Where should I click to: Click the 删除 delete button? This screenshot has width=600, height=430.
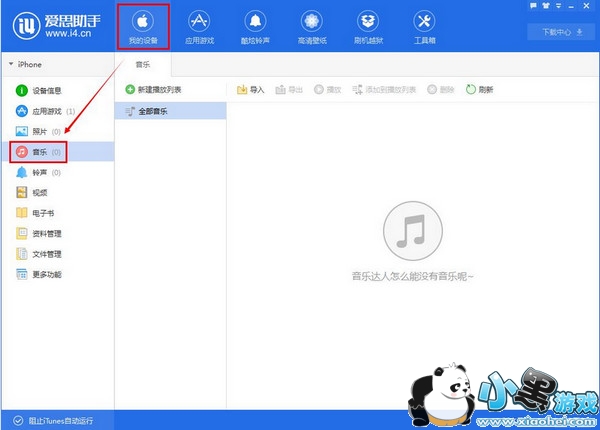click(441, 90)
